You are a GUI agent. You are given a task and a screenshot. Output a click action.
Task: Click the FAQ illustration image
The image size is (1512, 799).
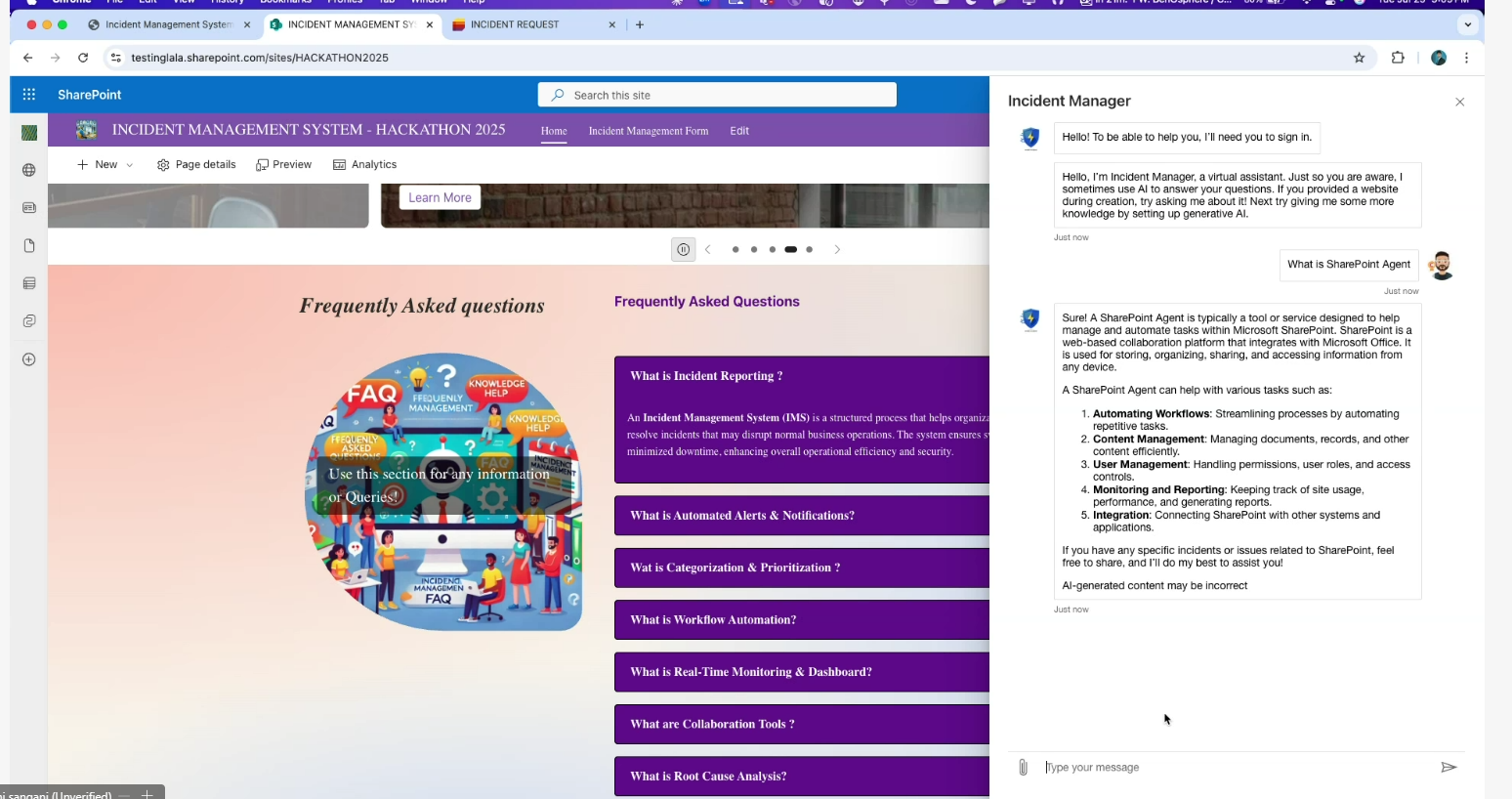tap(443, 491)
